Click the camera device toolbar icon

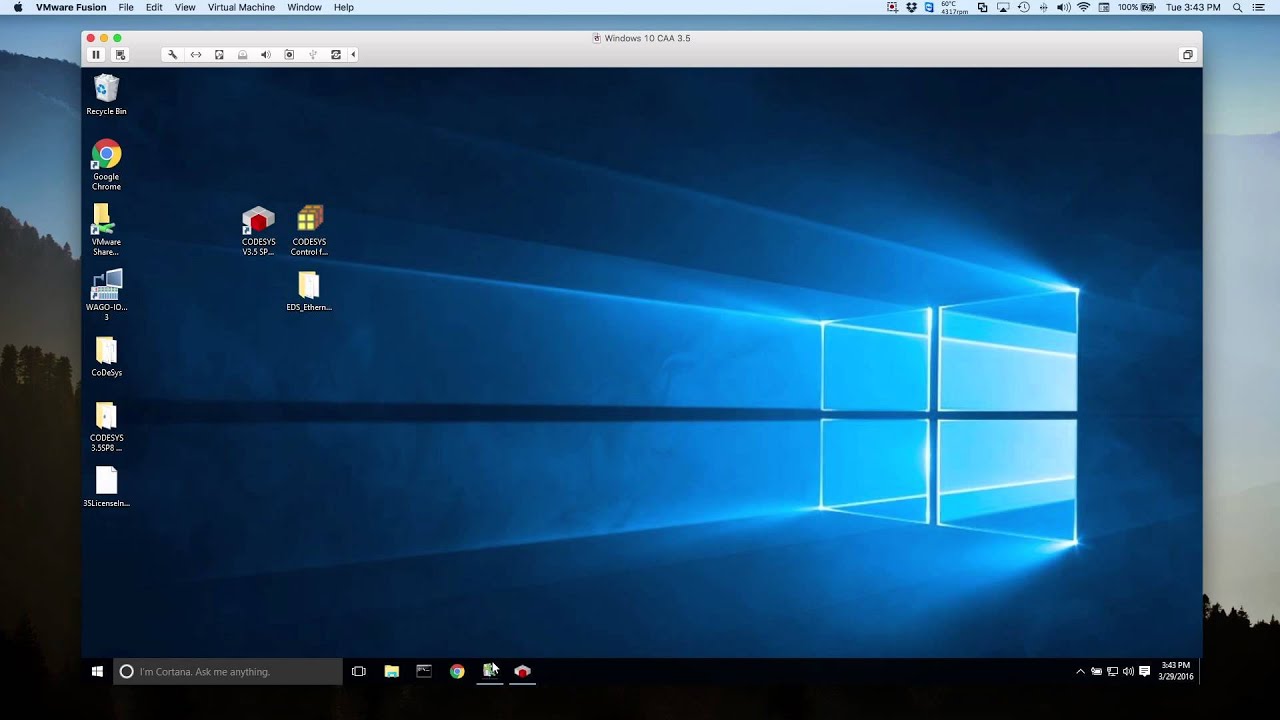[x=289, y=55]
